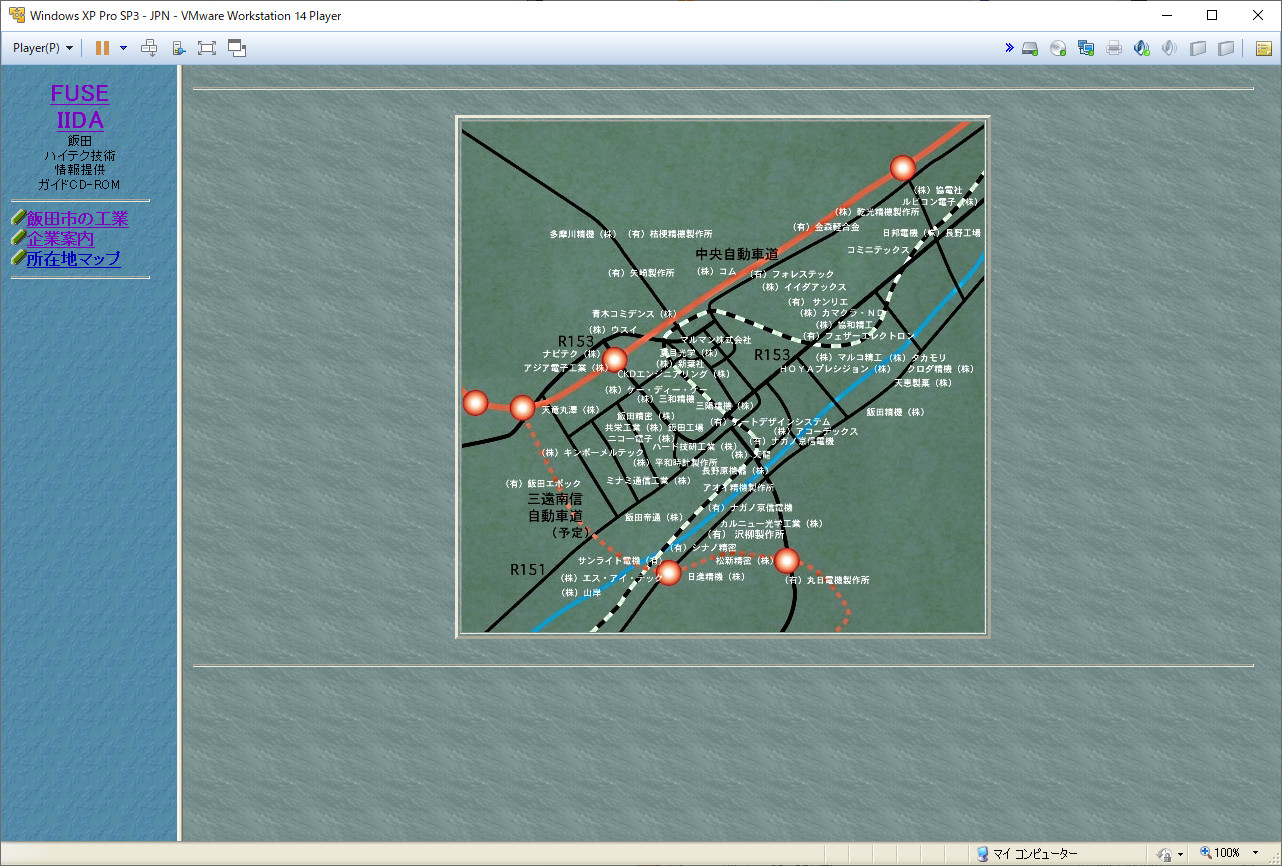
Task: Follow the 企業案内 link
Action: (x=60, y=239)
